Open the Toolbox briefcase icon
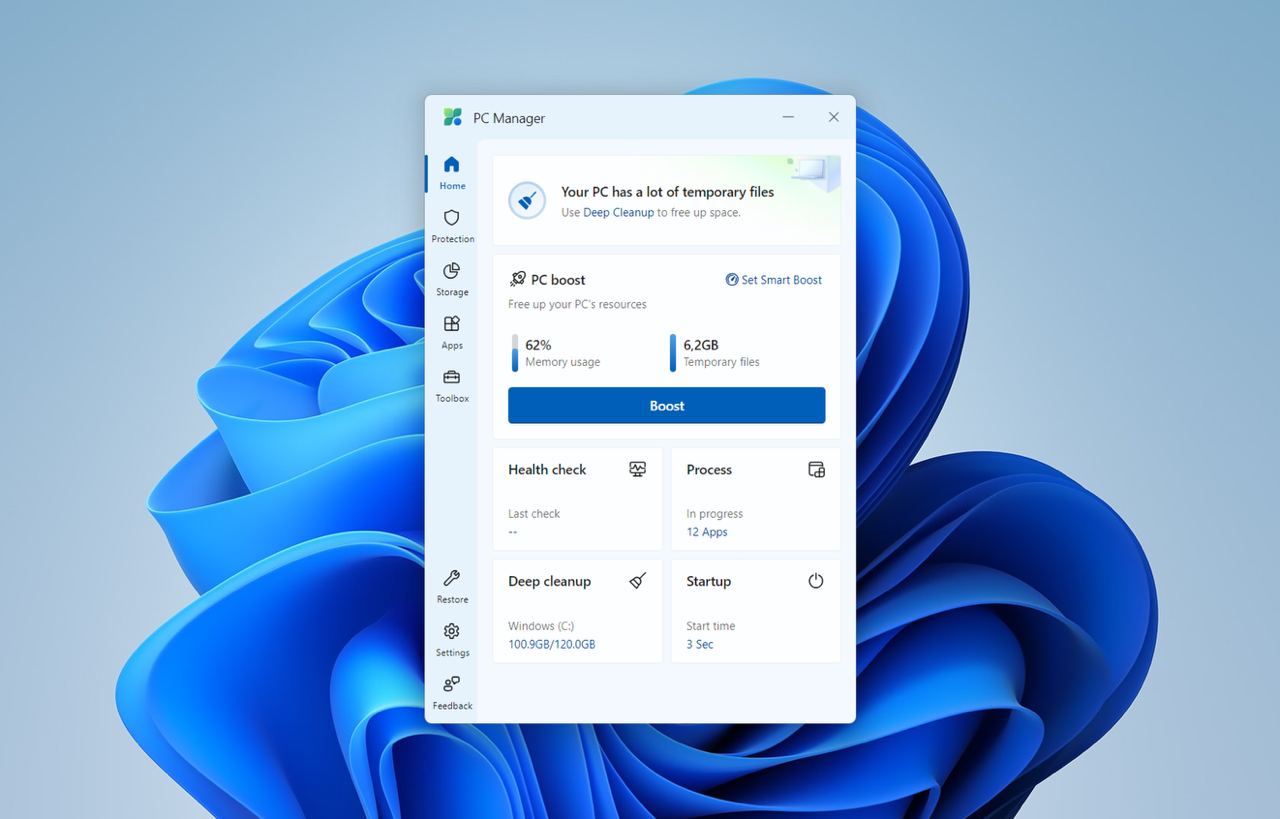 pos(452,377)
